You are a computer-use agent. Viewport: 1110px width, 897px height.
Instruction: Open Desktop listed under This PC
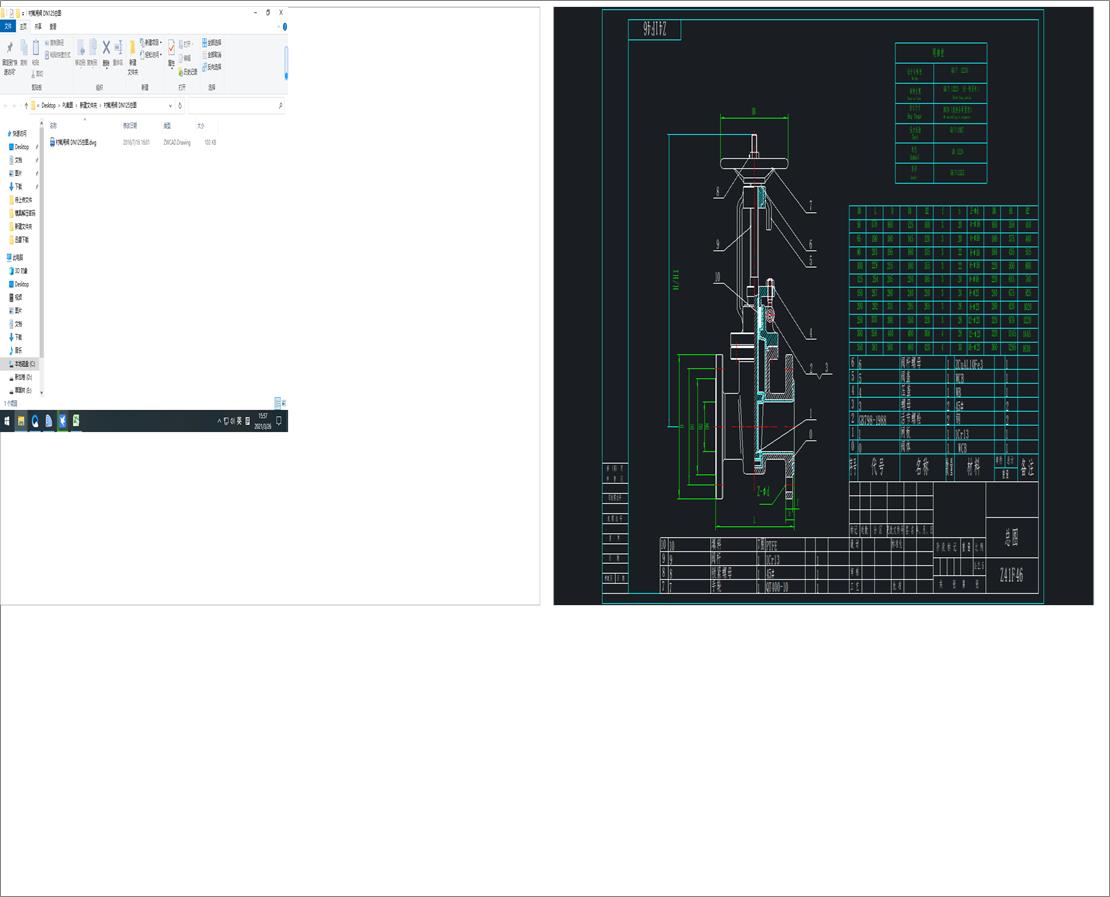pos(21,284)
